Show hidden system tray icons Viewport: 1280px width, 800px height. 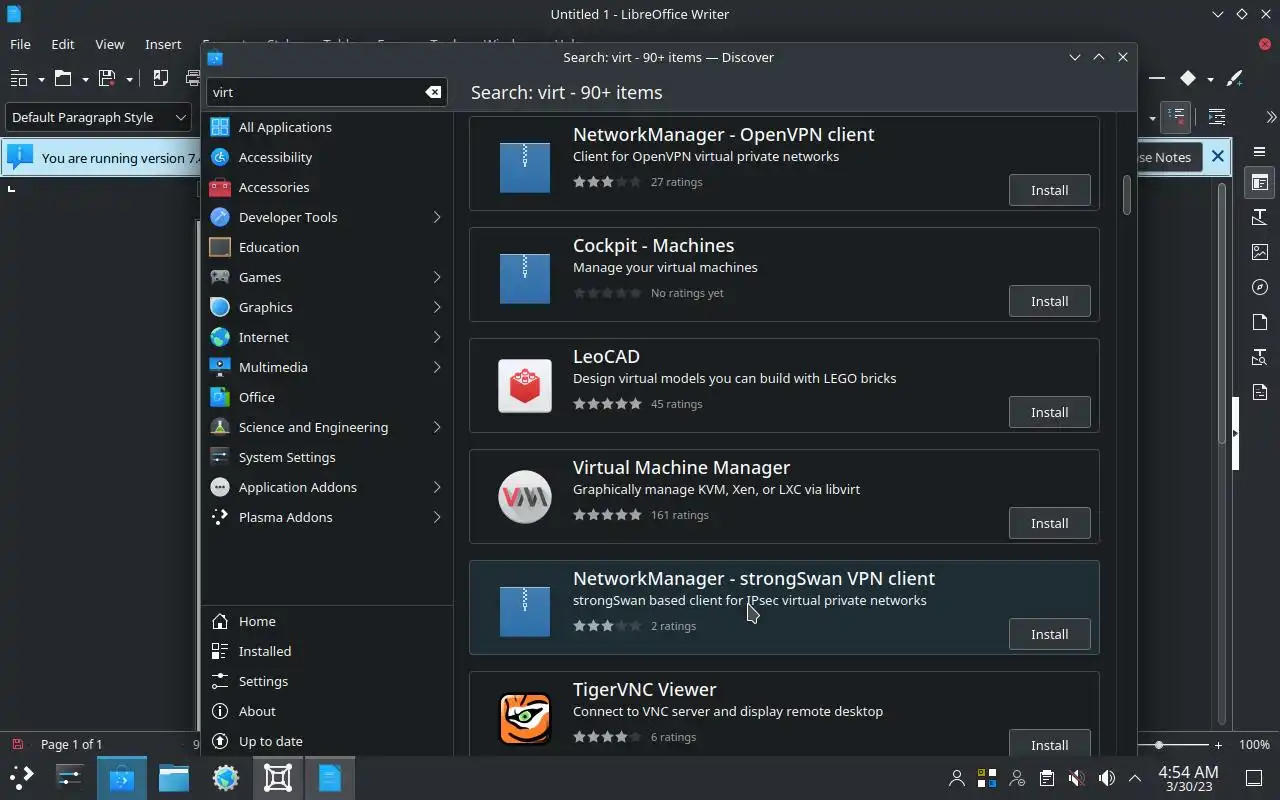click(x=1135, y=778)
